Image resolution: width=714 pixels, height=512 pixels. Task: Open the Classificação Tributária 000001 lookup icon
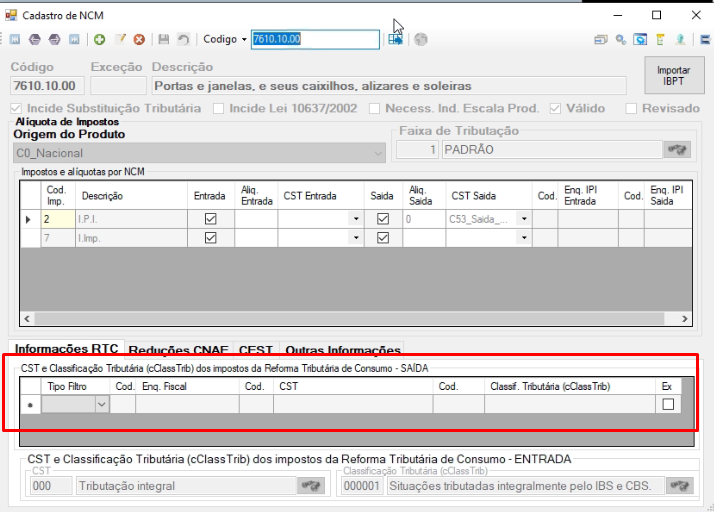679,486
